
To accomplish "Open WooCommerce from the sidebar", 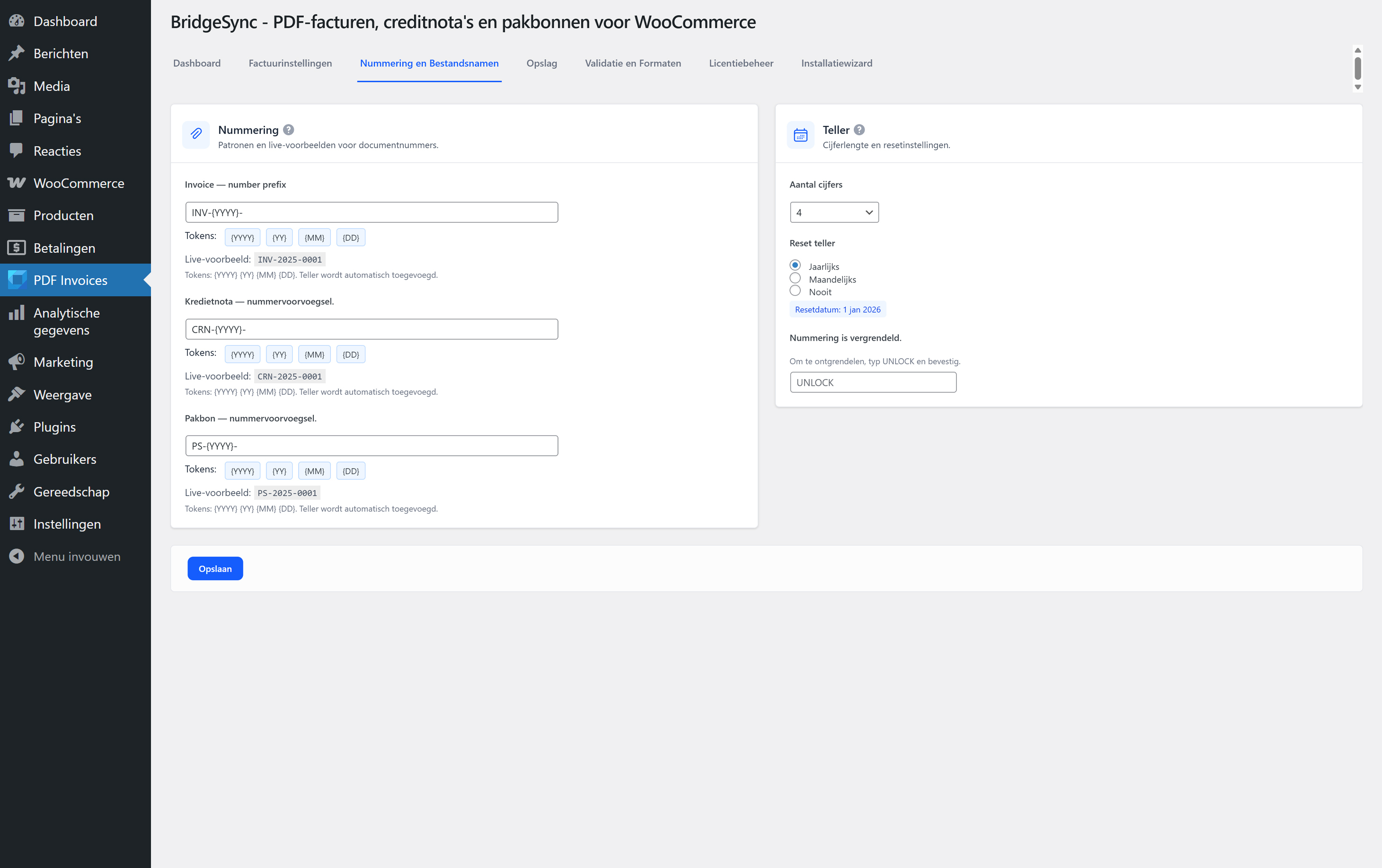I will click(79, 183).
